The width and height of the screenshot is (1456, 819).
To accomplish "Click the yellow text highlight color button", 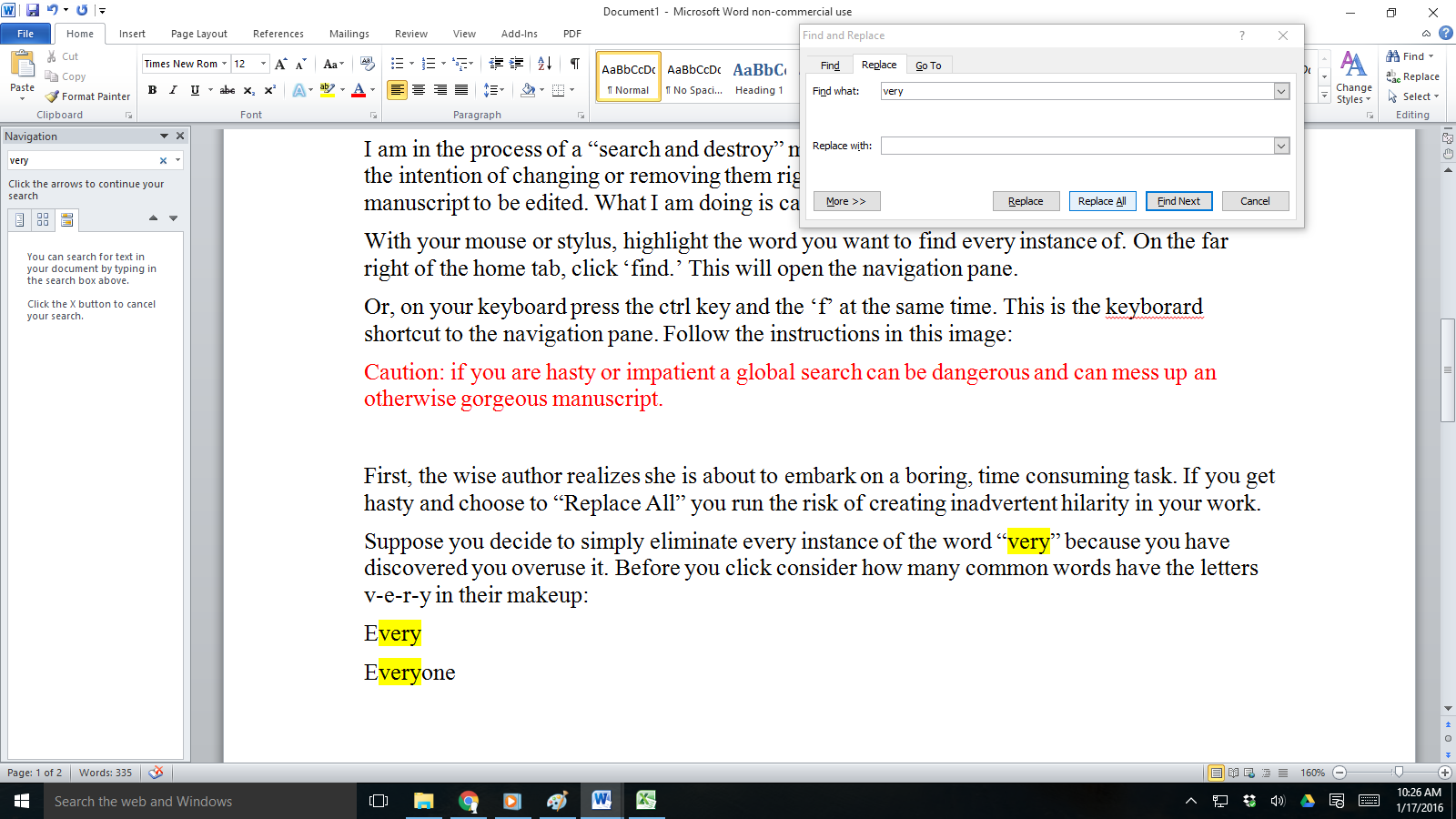I will [327, 90].
